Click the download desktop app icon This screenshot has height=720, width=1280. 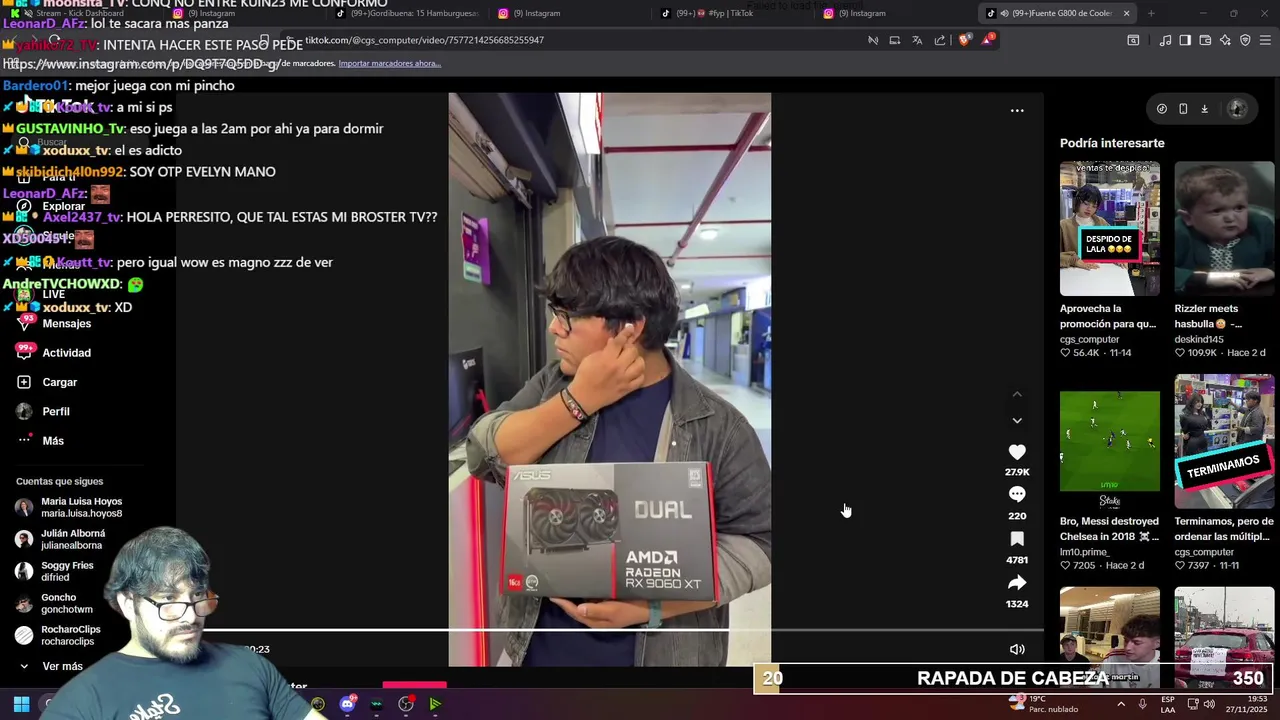[x=1204, y=109]
